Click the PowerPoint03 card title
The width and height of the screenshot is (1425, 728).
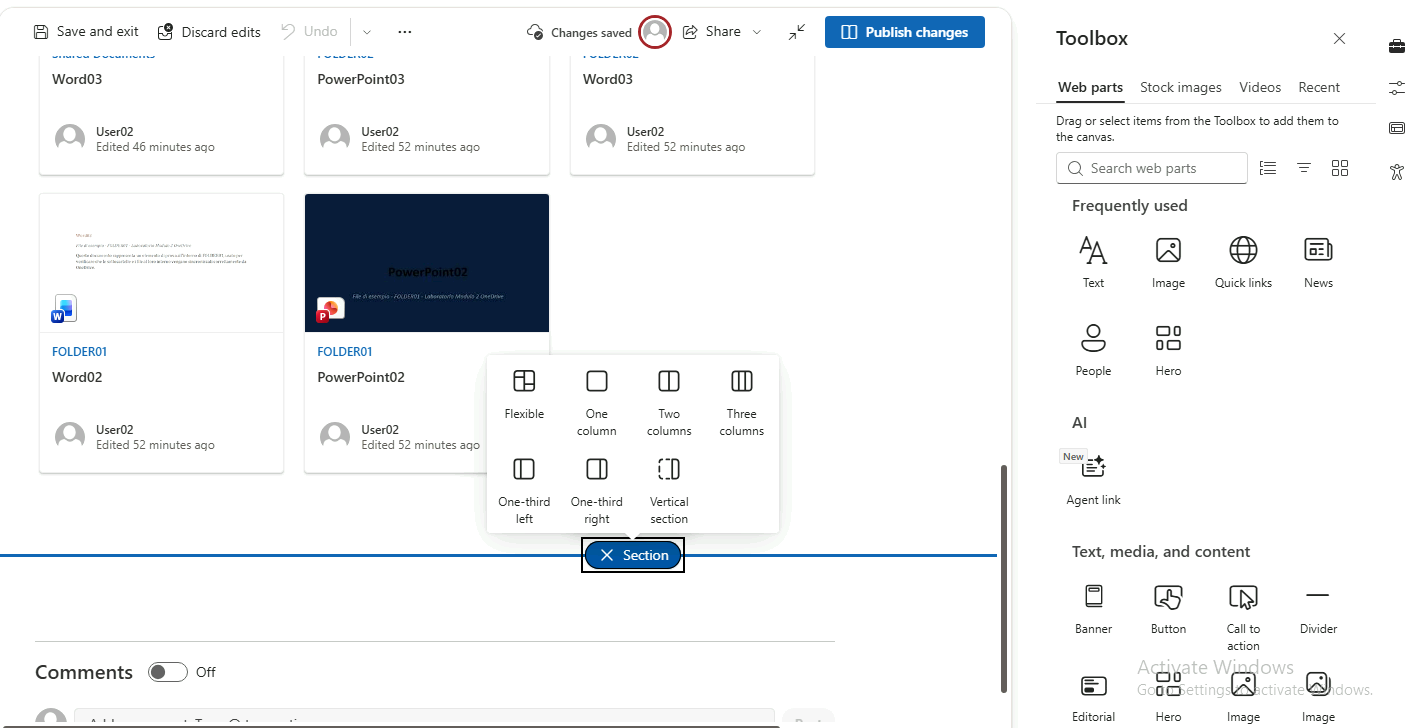pos(361,79)
